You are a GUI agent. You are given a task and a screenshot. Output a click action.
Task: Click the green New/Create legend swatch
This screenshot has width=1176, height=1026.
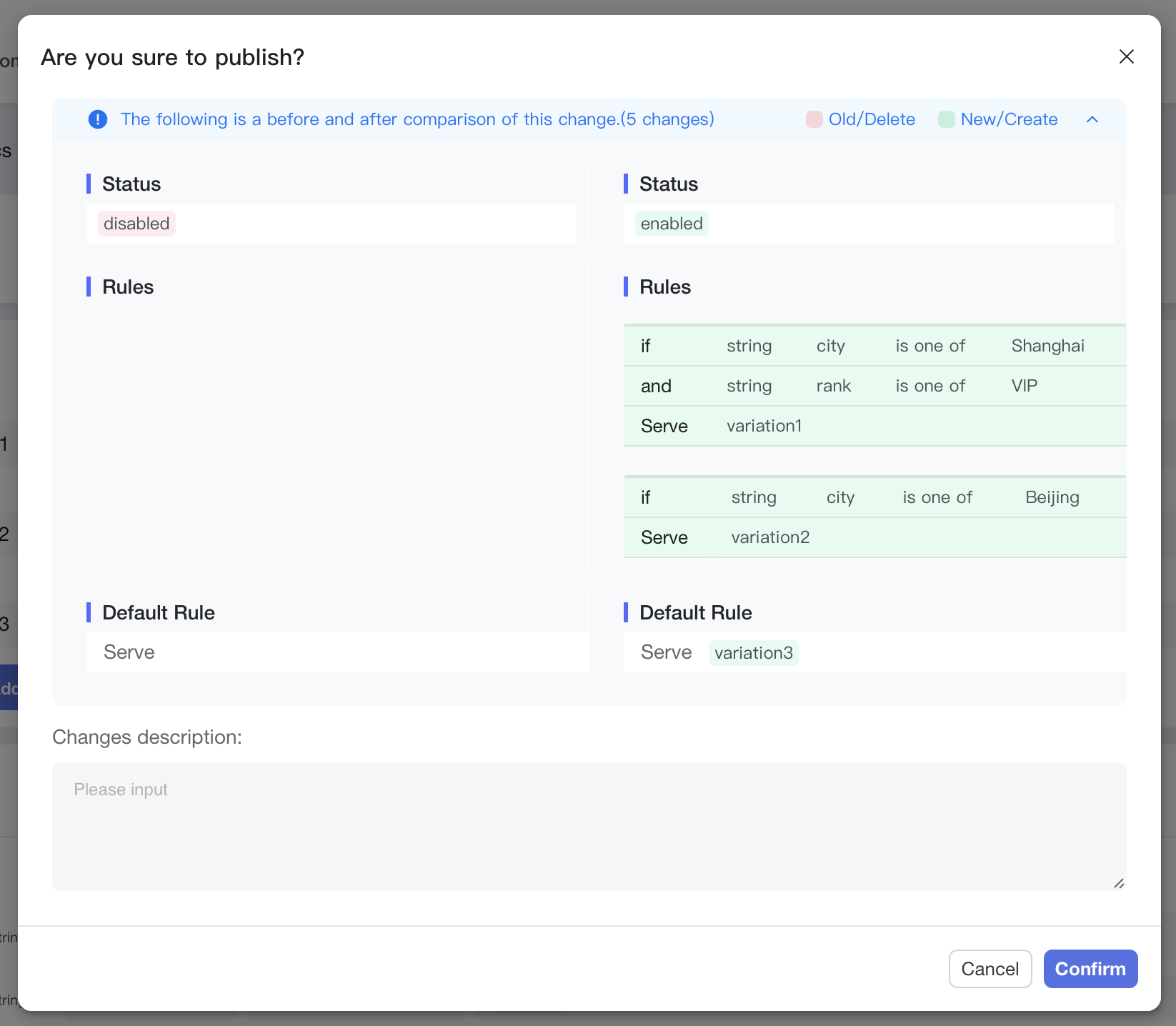click(x=946, y=119)
